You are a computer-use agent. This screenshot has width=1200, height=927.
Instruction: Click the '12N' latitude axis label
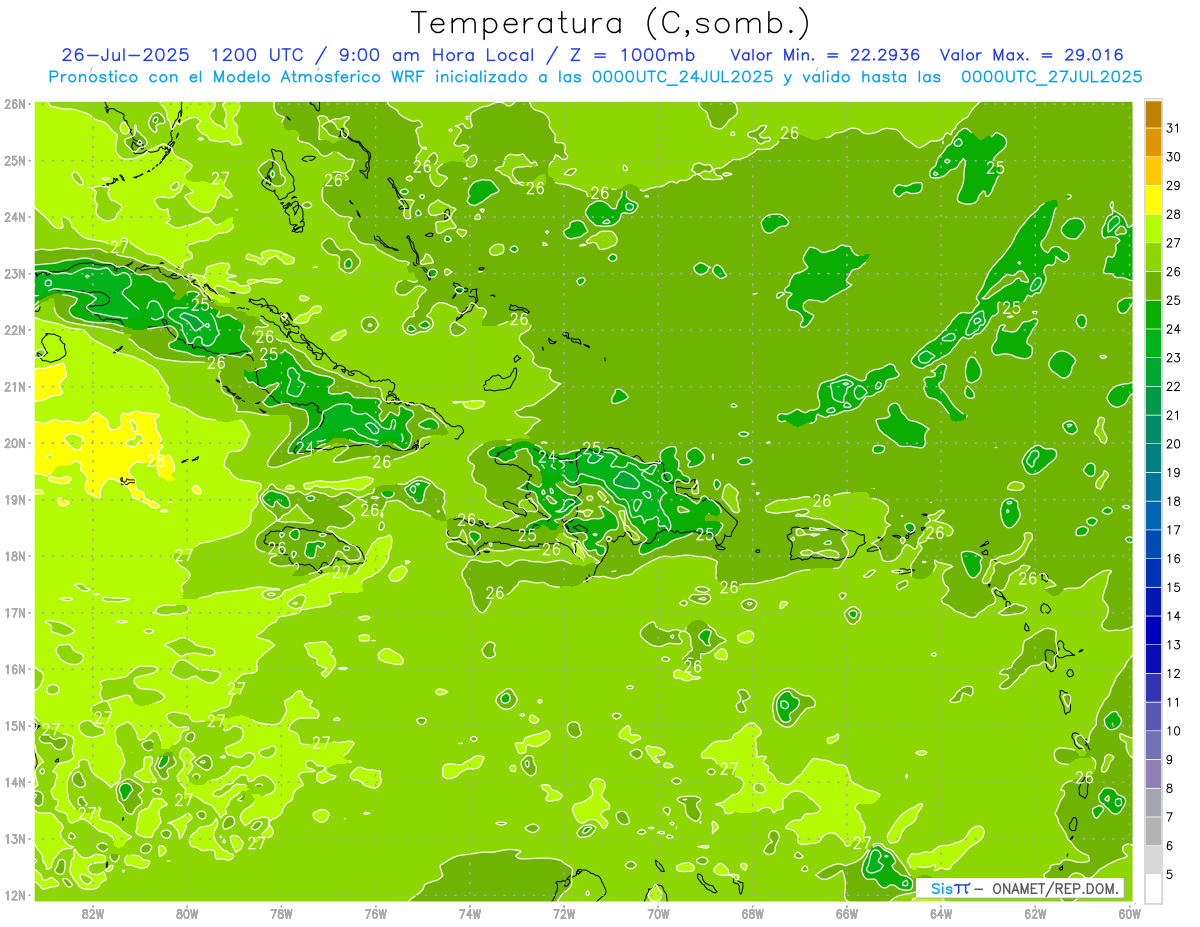point(14,895)
